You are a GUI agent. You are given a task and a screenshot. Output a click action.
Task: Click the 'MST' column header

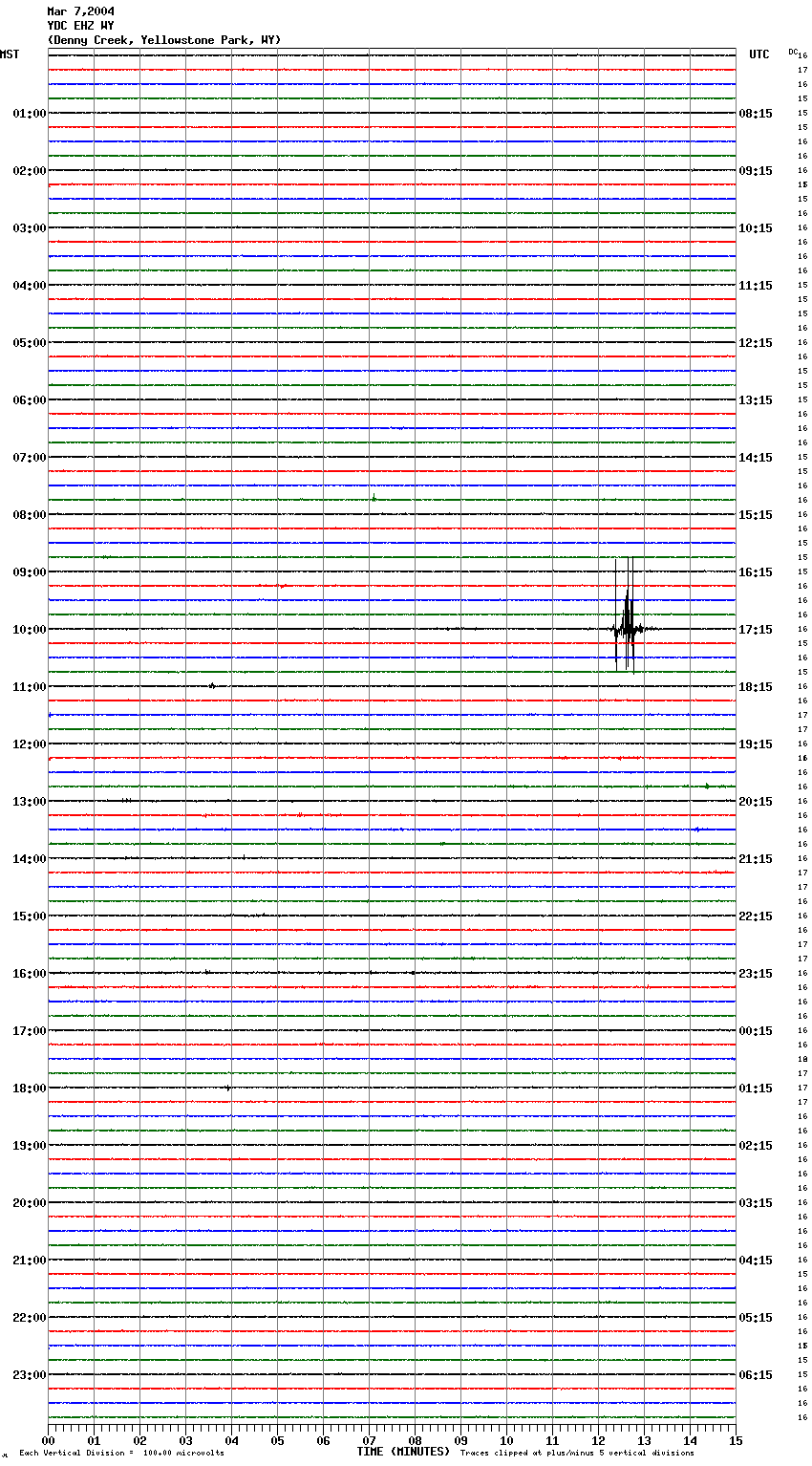(10, 54)
